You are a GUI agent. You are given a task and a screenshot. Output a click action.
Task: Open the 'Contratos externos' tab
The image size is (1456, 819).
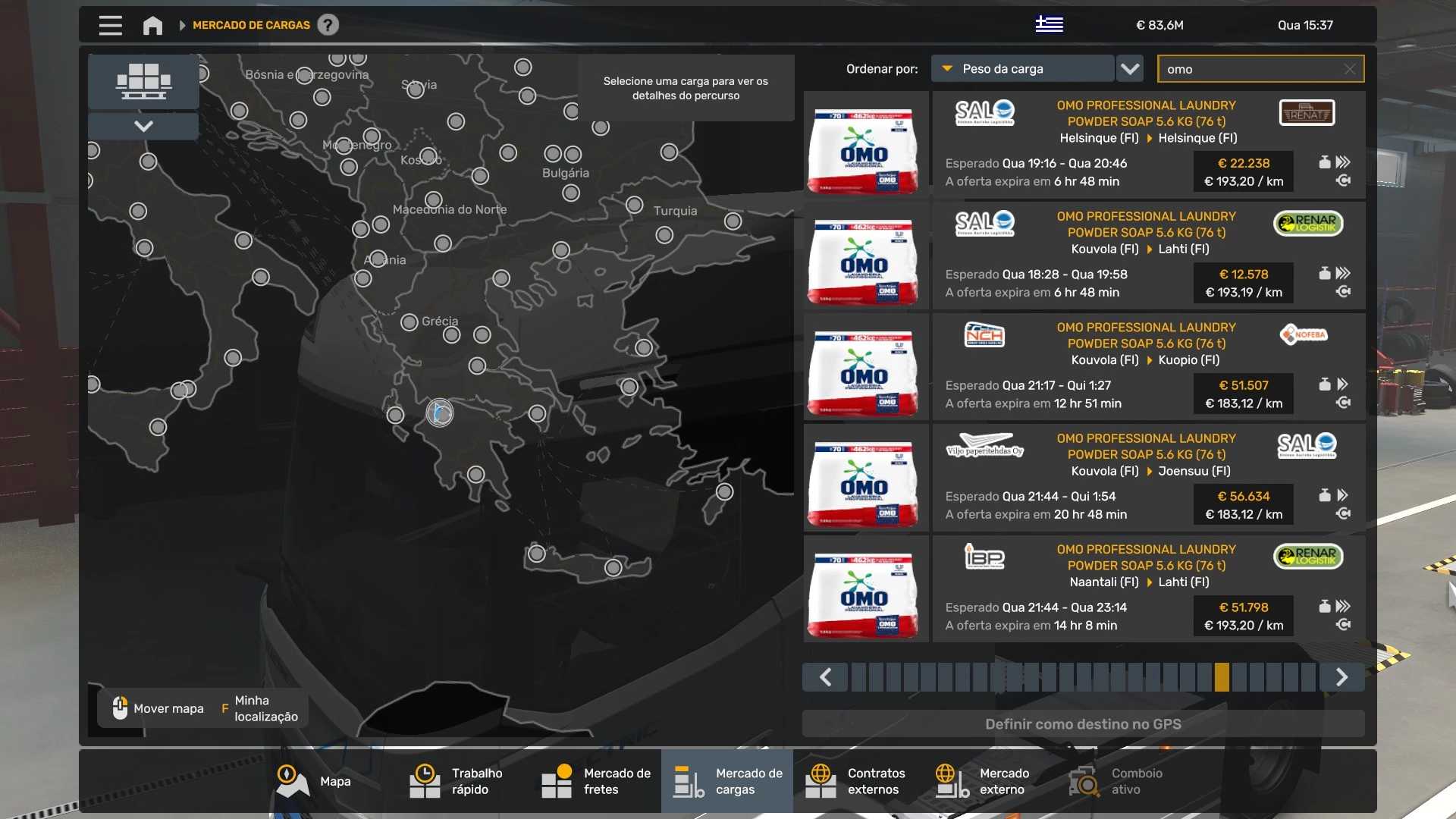pyautogui.click(x=859, y=782)
